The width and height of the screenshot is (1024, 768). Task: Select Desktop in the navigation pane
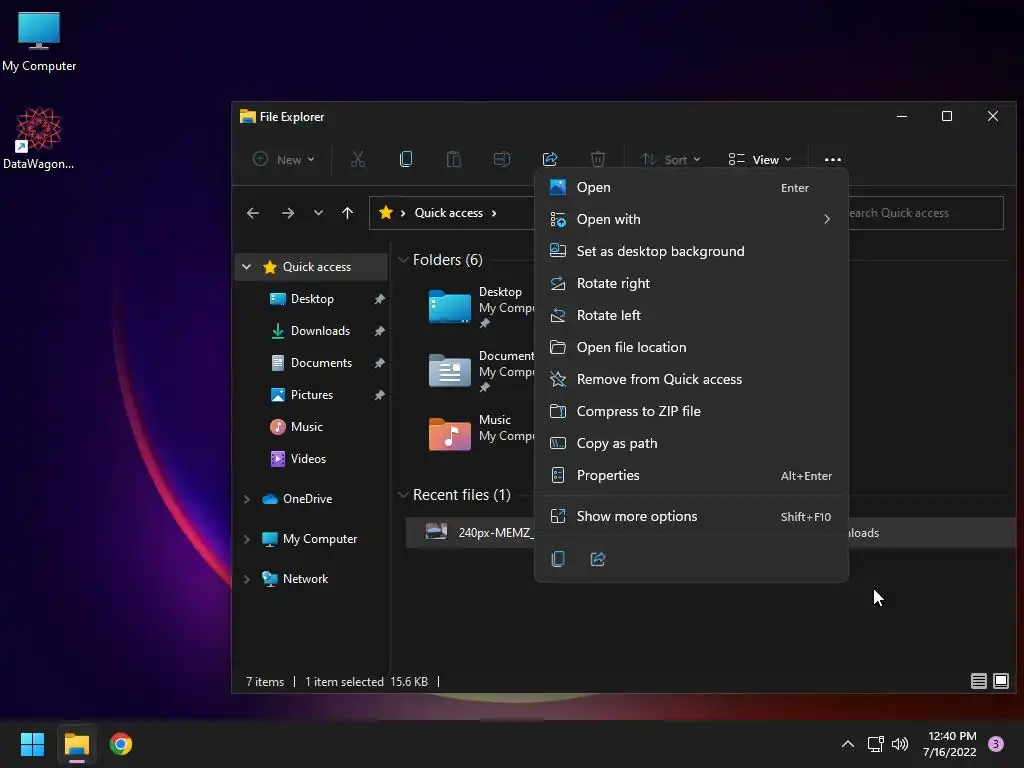pos(312,298)
